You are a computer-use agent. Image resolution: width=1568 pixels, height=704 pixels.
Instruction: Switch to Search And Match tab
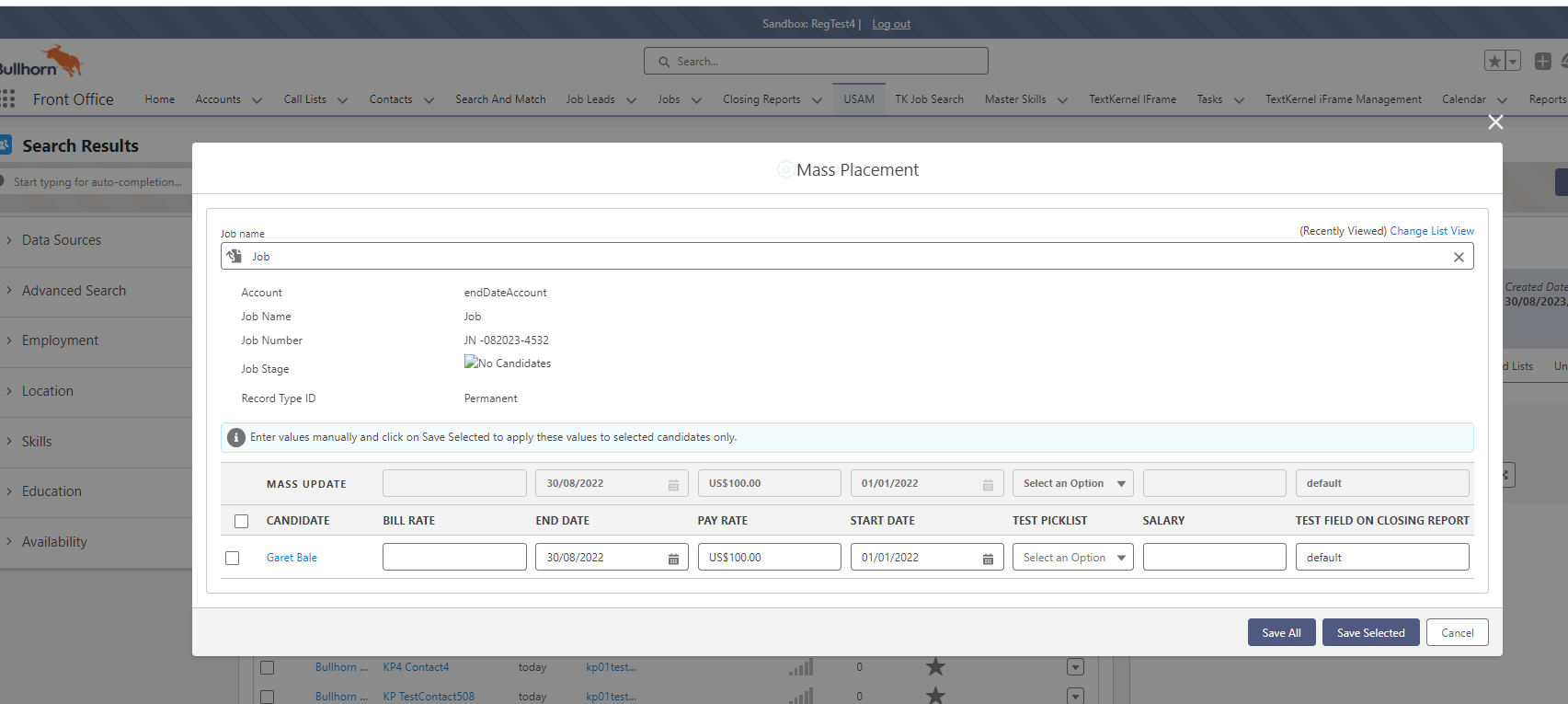click(x=500, y=99)
